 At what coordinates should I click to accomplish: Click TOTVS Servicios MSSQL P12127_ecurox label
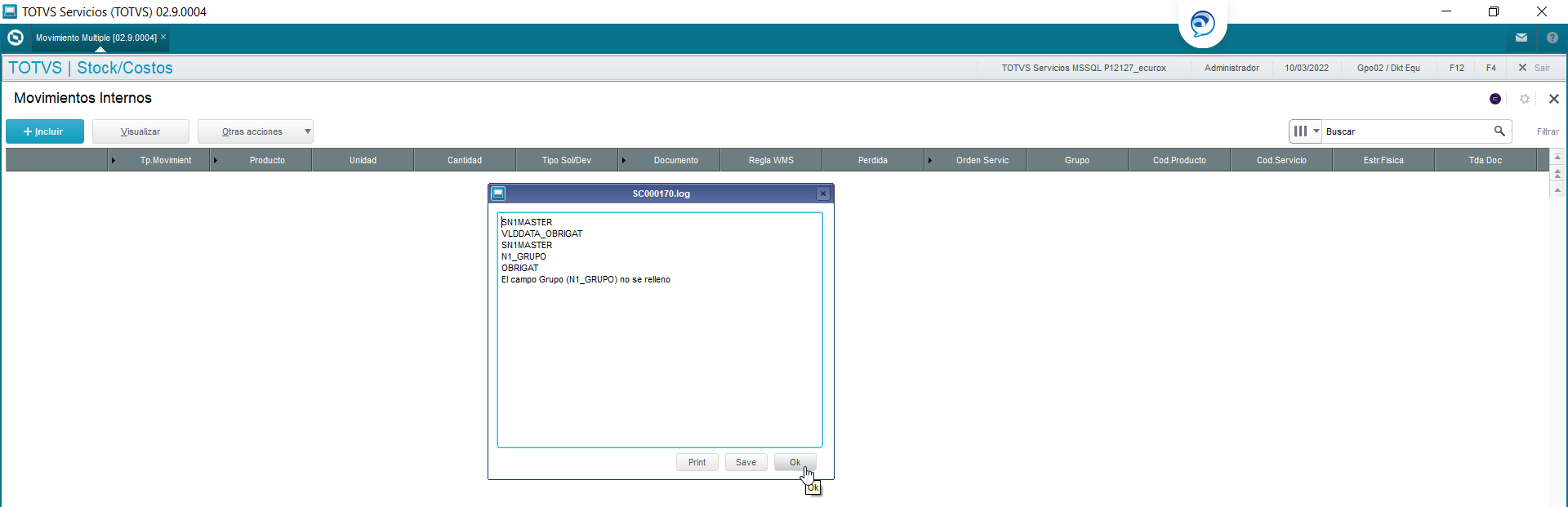[x=1084, y=68]
